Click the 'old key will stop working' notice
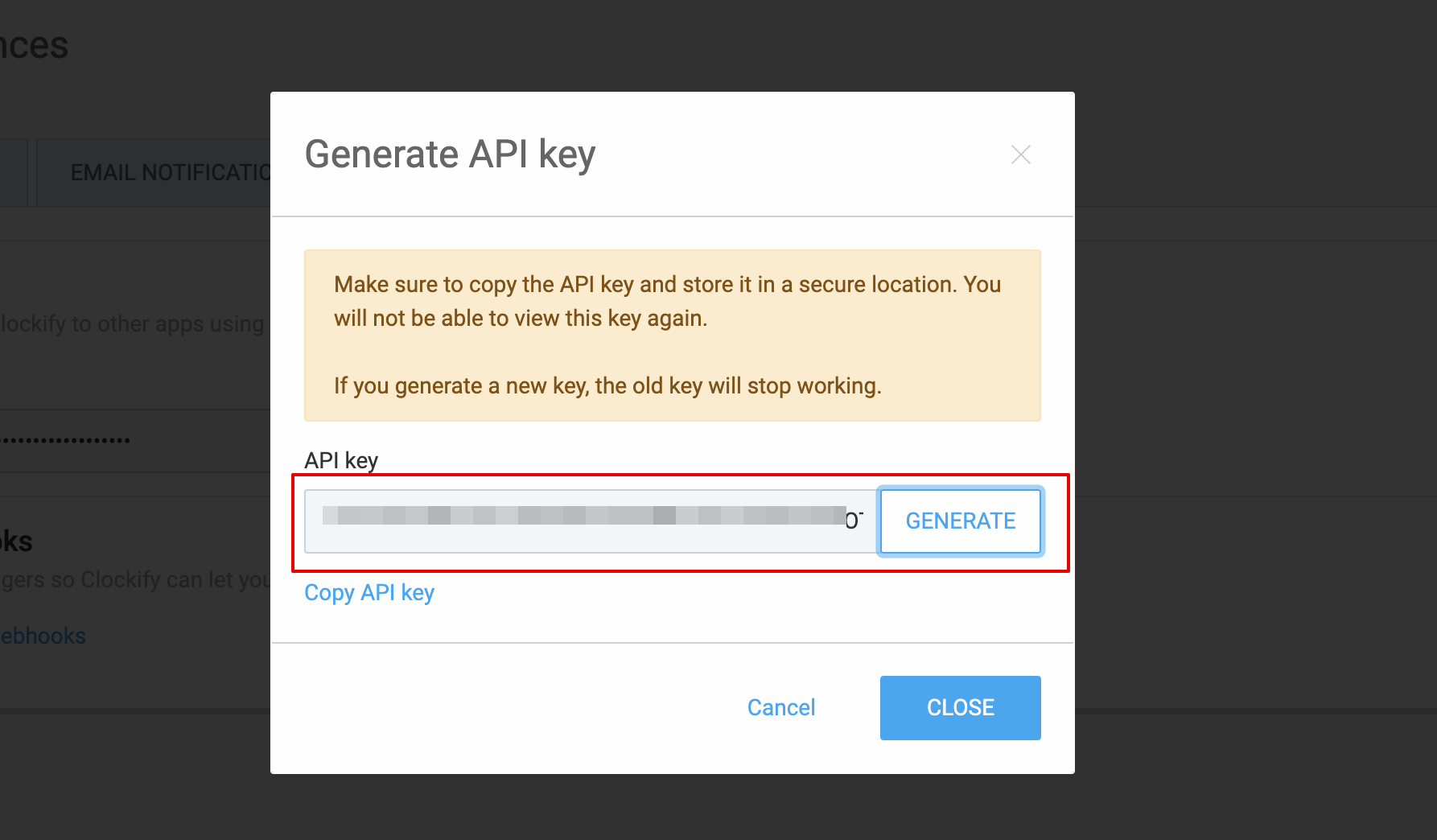The width and height of the screenshot is (1437, 840). (607, 386)
